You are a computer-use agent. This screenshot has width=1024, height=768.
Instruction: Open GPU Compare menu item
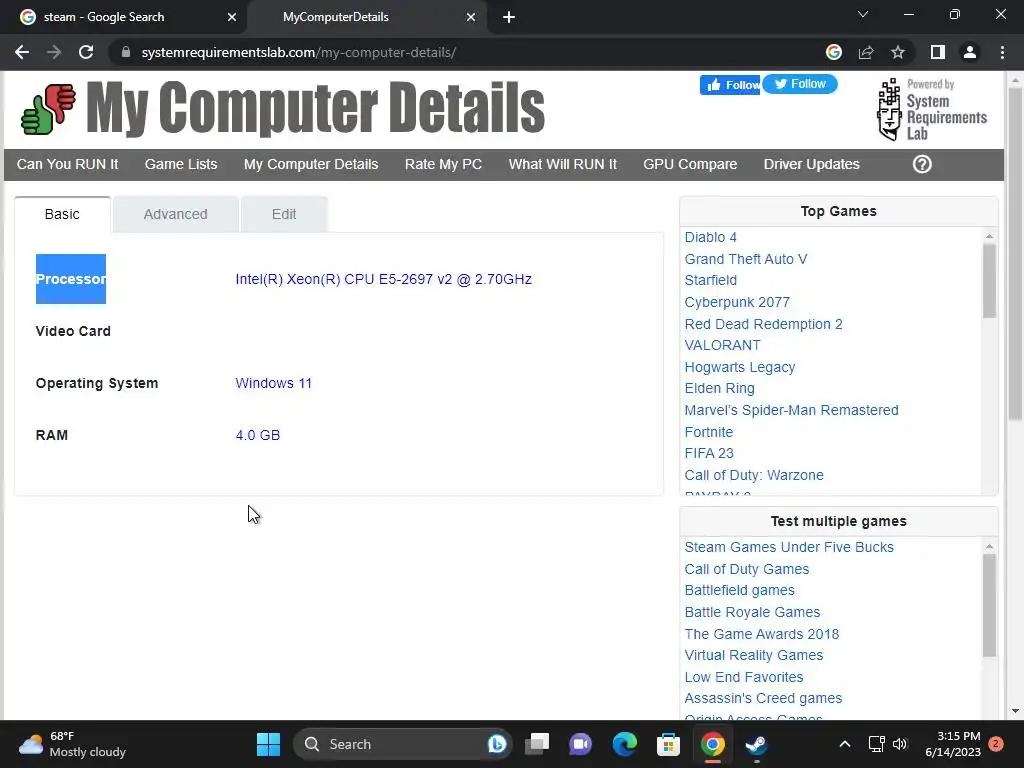point(690,165)
